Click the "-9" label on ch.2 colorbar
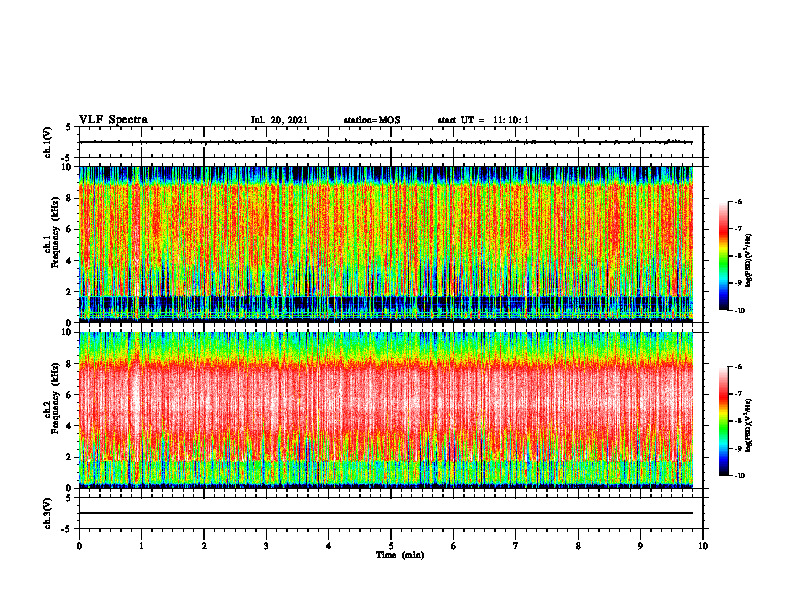The width and height of the screenshot is (792, 612). pyautogui.click(x=738, y=448)
